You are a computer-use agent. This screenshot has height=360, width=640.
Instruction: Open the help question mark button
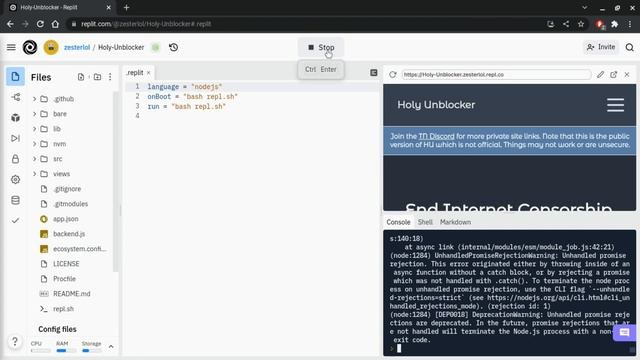point(15,341)
